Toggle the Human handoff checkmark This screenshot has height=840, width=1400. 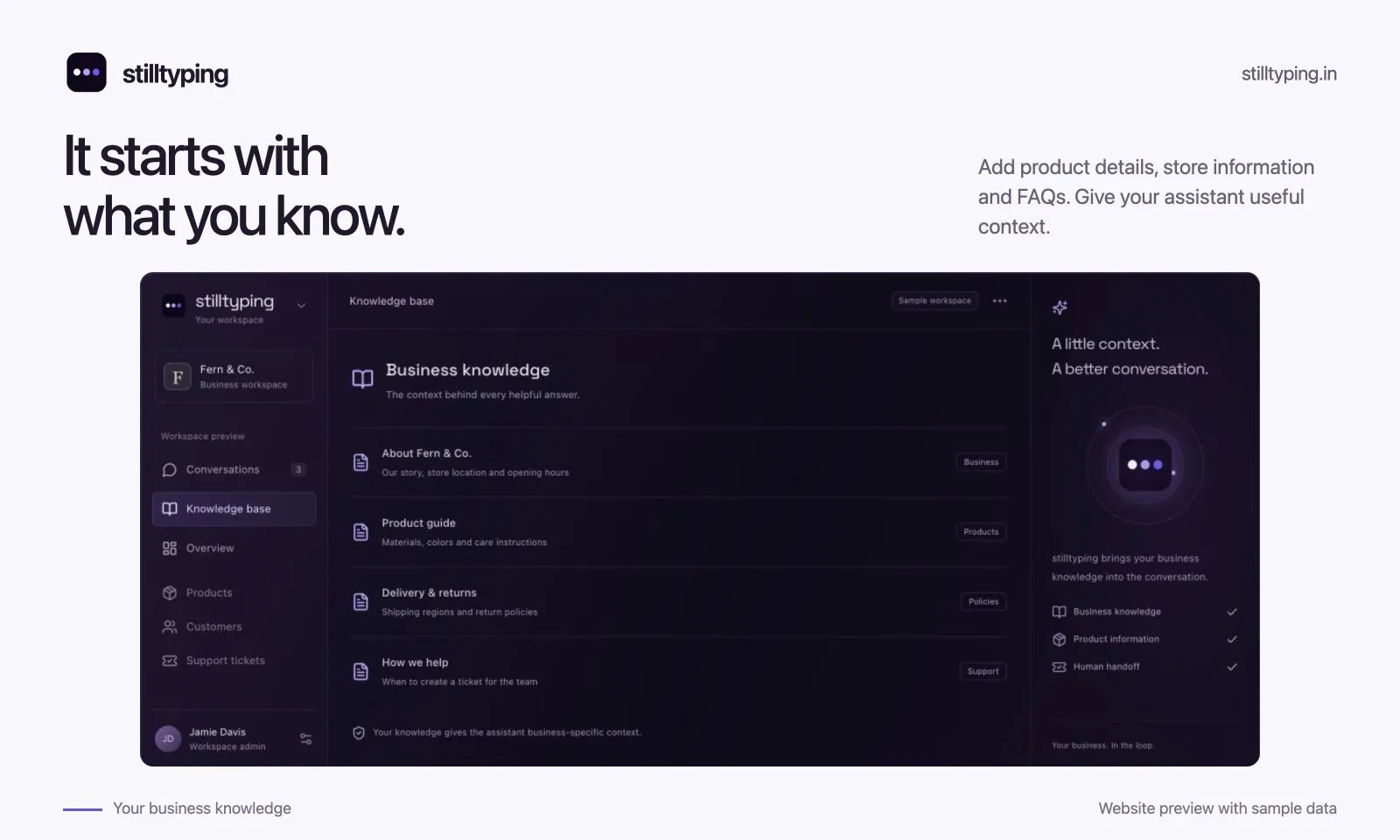tap(1232, 667)
